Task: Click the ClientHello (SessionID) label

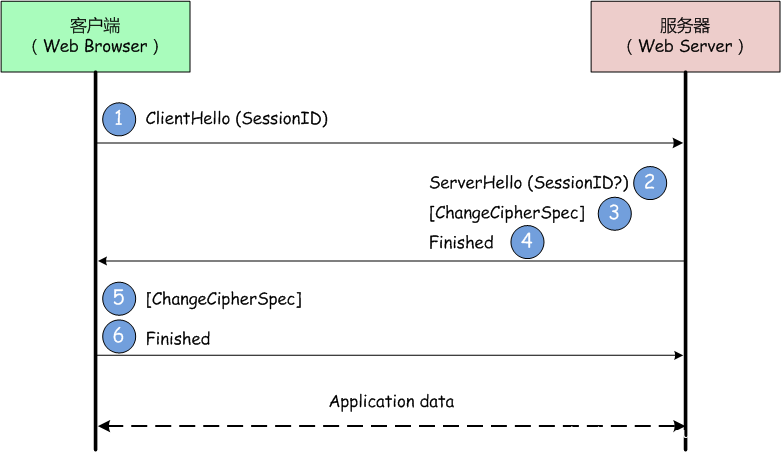Action: point(237,119)
